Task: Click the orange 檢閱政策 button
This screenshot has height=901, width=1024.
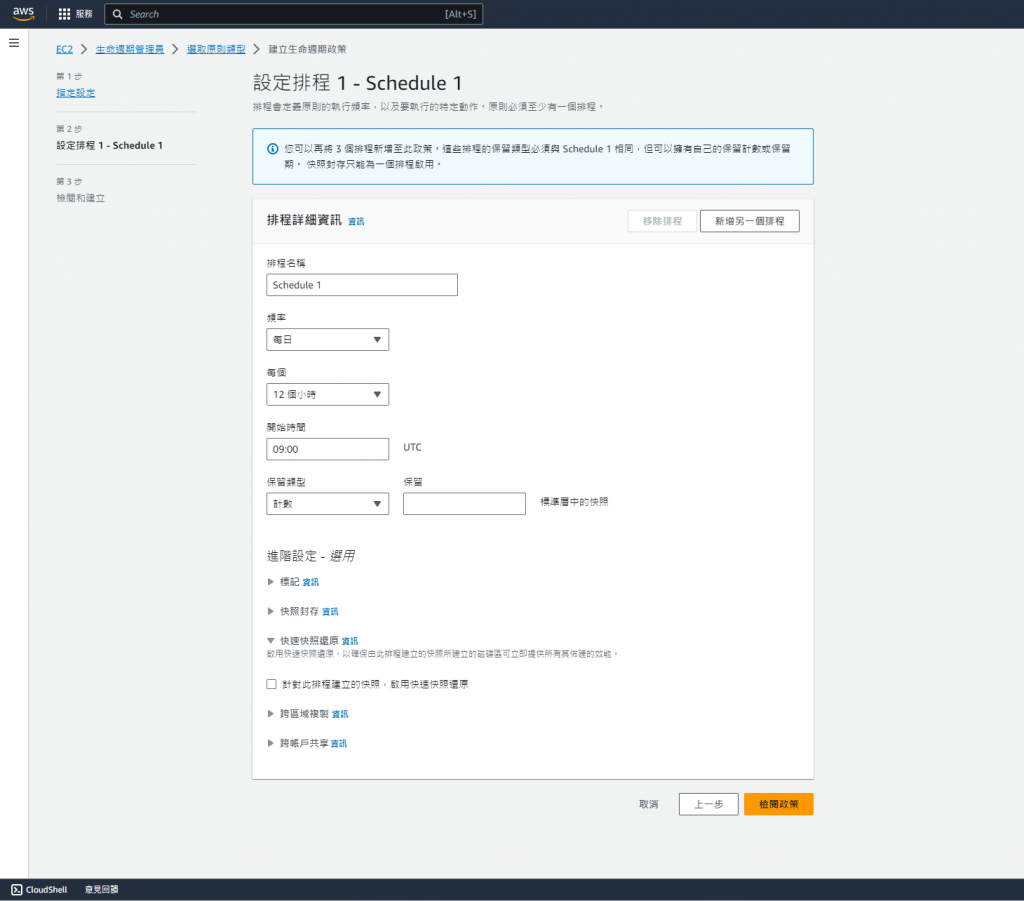Action: [778, 804]
